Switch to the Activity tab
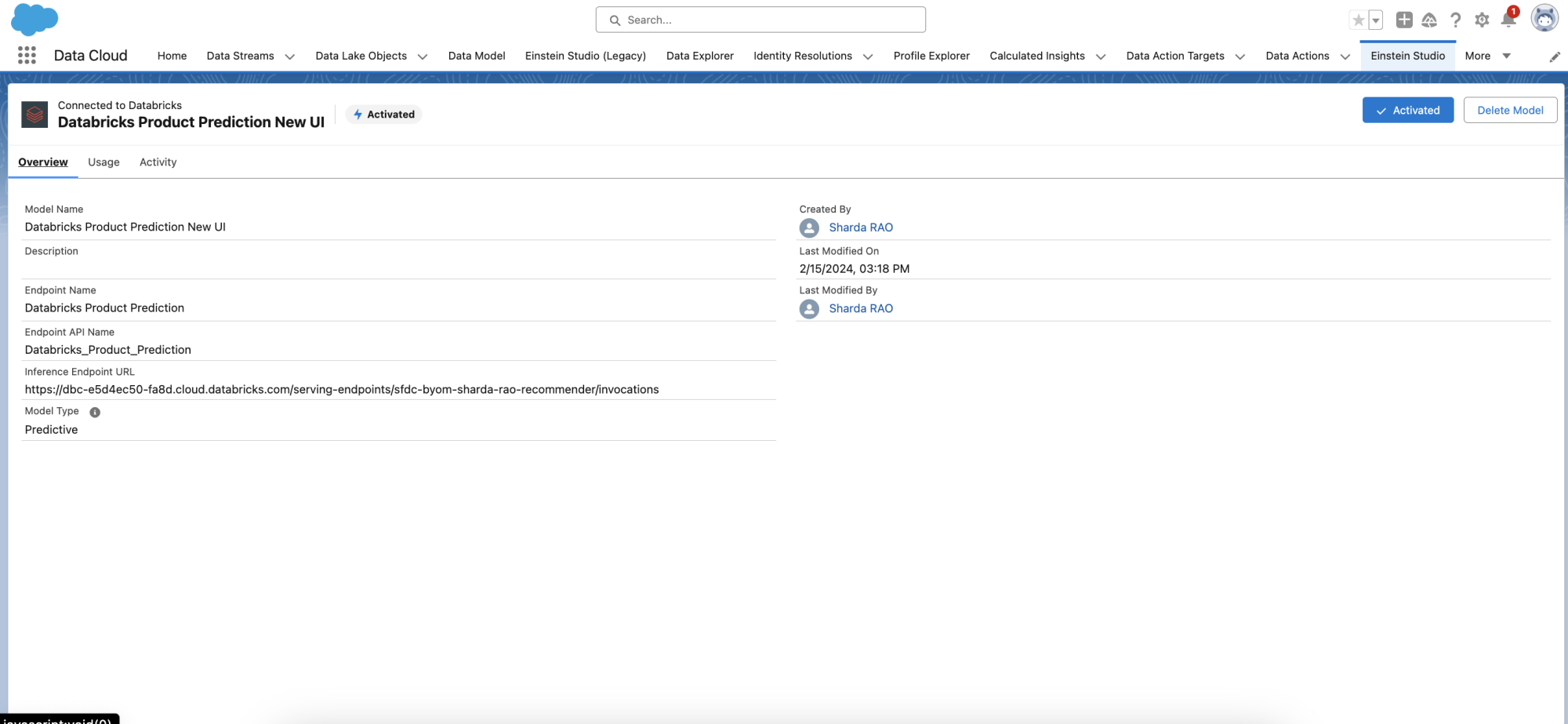Image resolution: width=1568 pixels, height=724 pixels. pos(158,162)
